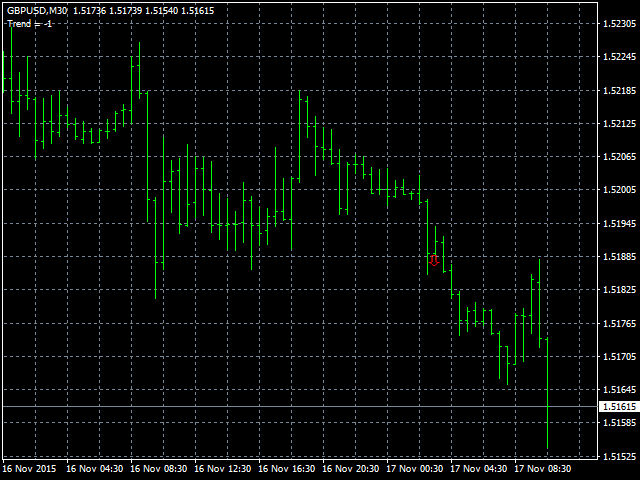
Task: Click the last long bar reaching 1.51540
Action: pos(547,393)
